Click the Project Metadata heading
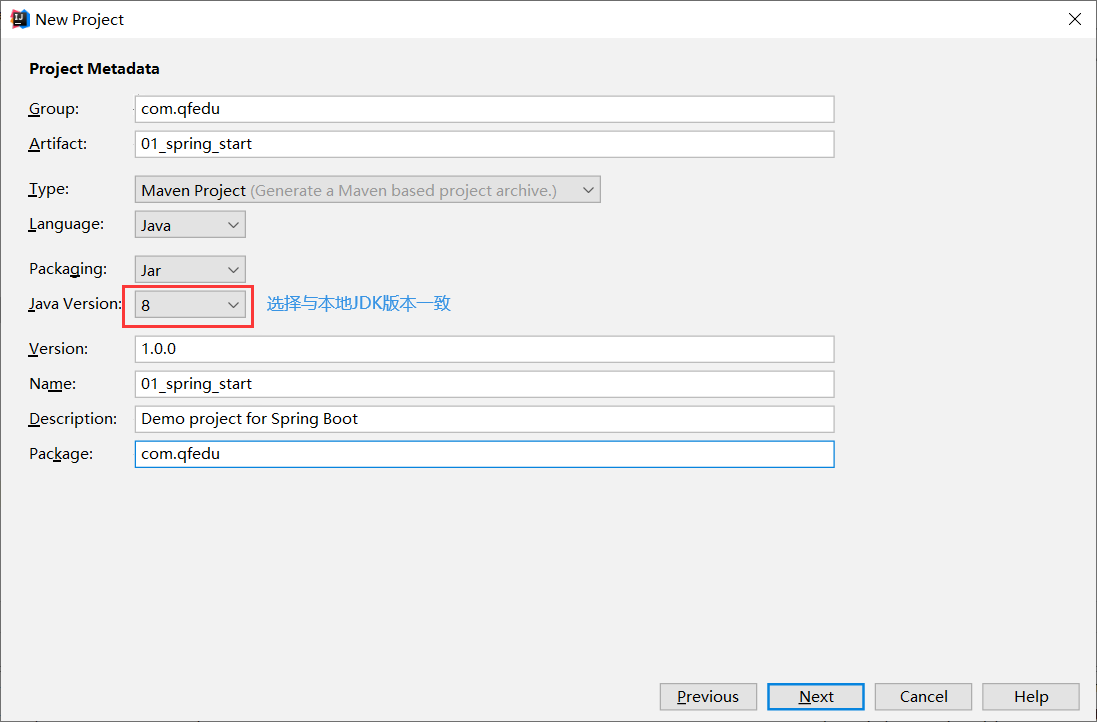The image size is (1097, 722). tap(94, 69)
